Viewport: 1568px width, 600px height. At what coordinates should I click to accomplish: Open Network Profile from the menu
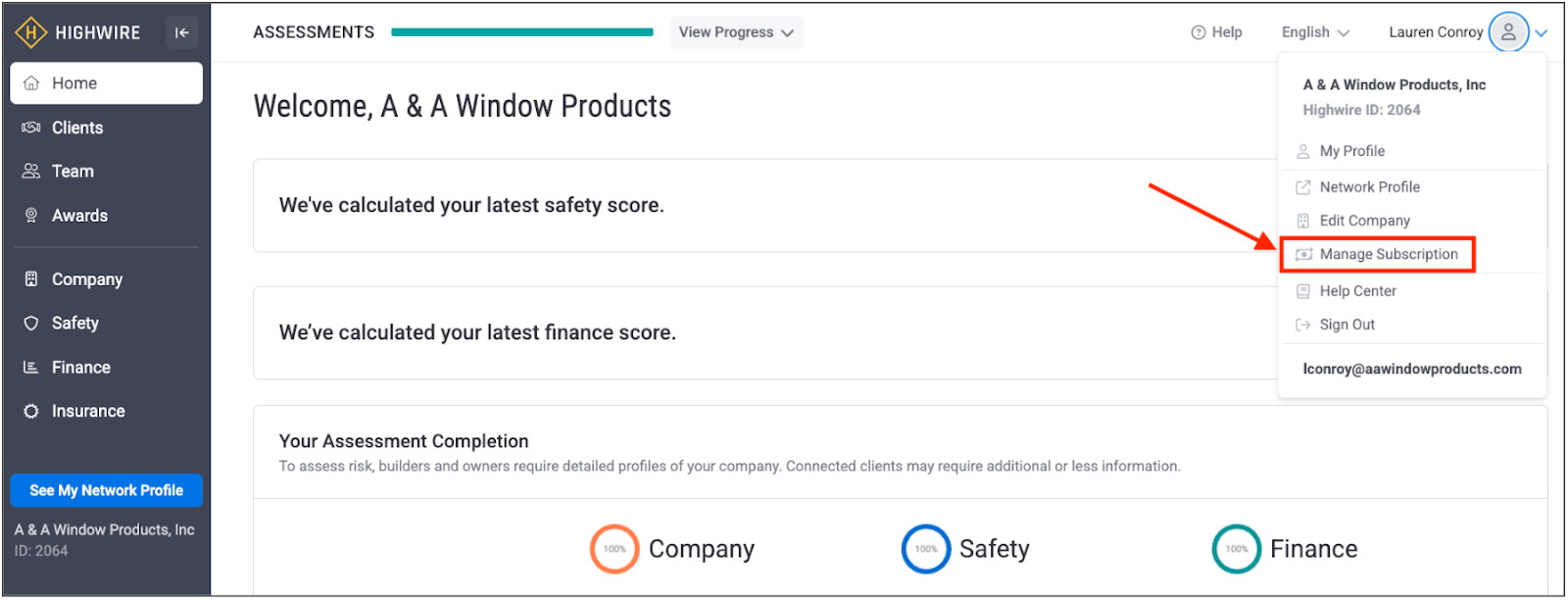1369,187
